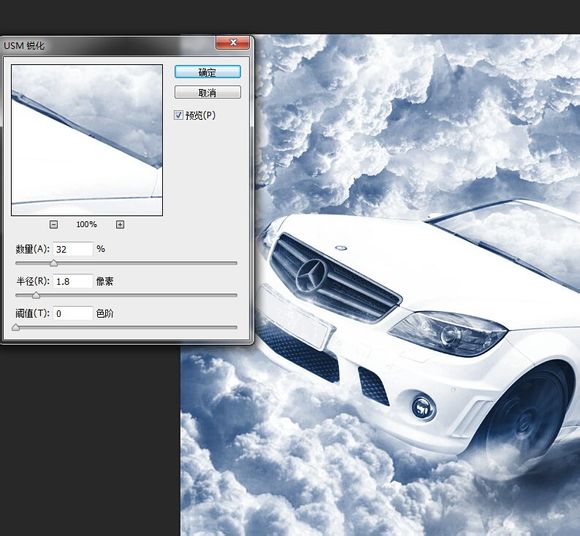Cancel the dialog with the 取消 button
This screenshot has width=580, height=536.
(x=208, y=92)
